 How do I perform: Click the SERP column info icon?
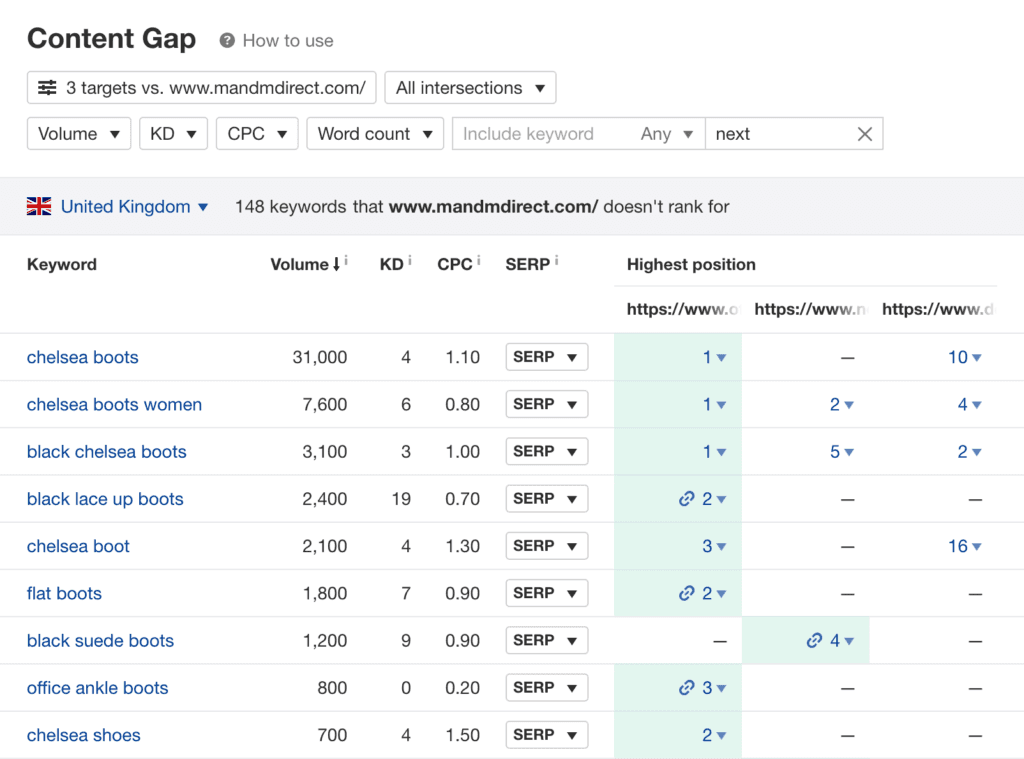tap(556, 260)
